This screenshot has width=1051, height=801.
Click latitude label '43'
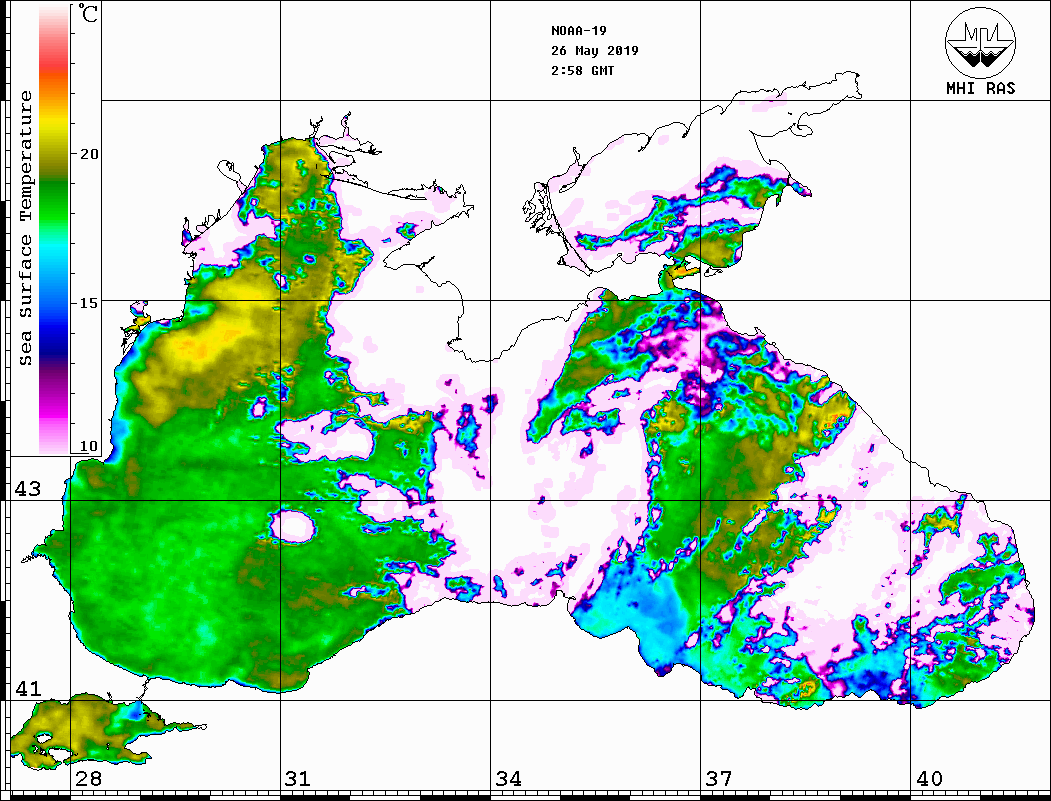(28, 489)
